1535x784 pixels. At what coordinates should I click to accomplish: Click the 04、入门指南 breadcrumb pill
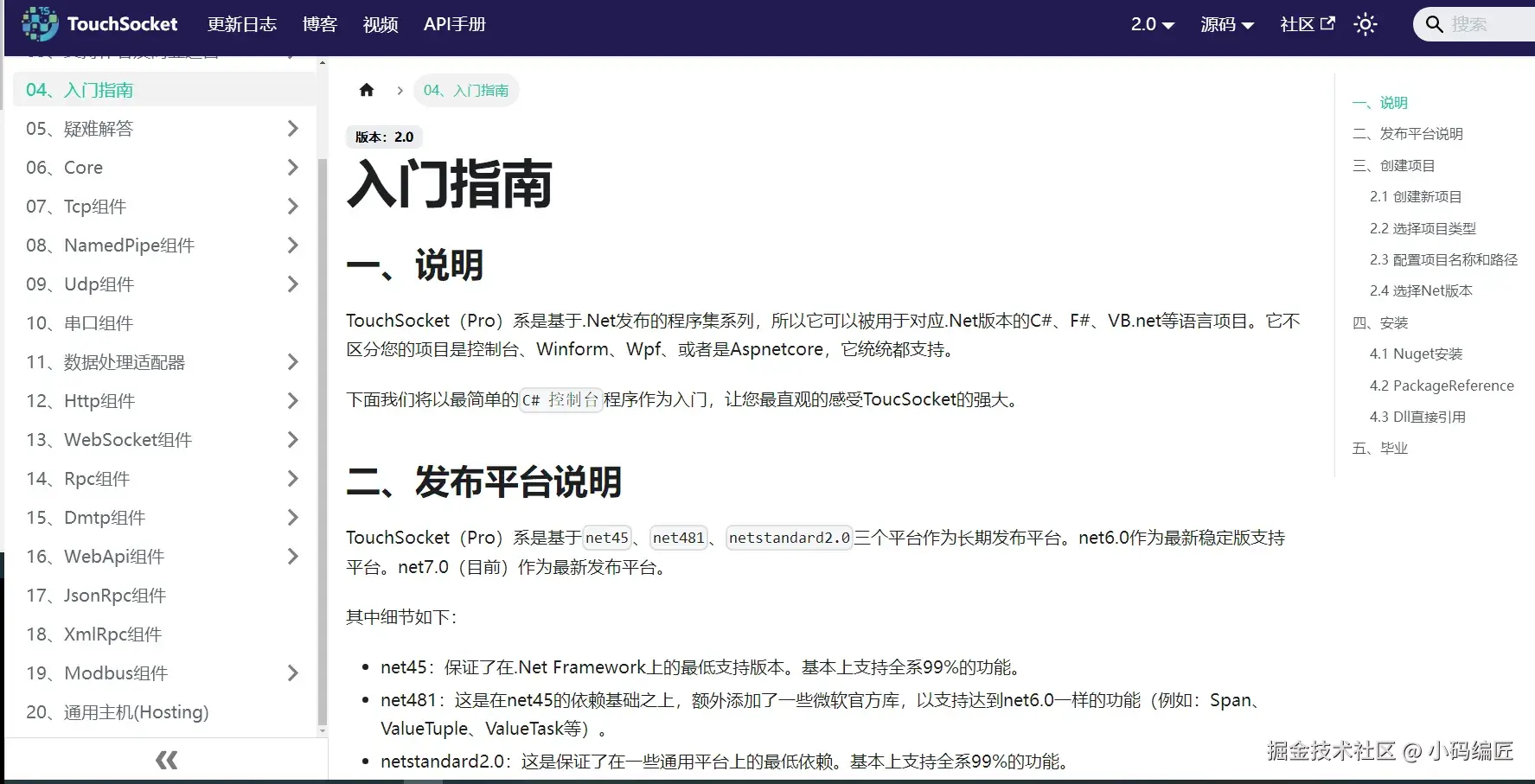pyautogui.click(x=466, y=90)
